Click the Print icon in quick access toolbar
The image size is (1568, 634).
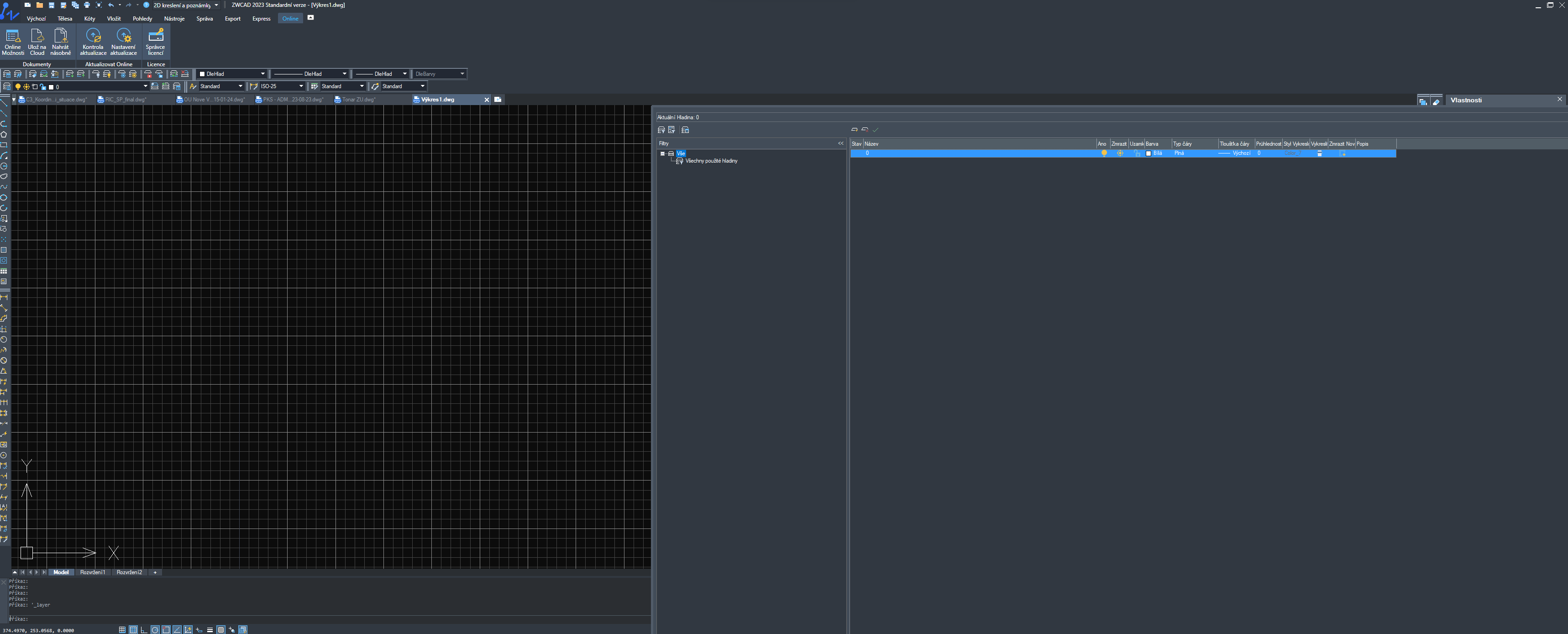click(87, 5)
